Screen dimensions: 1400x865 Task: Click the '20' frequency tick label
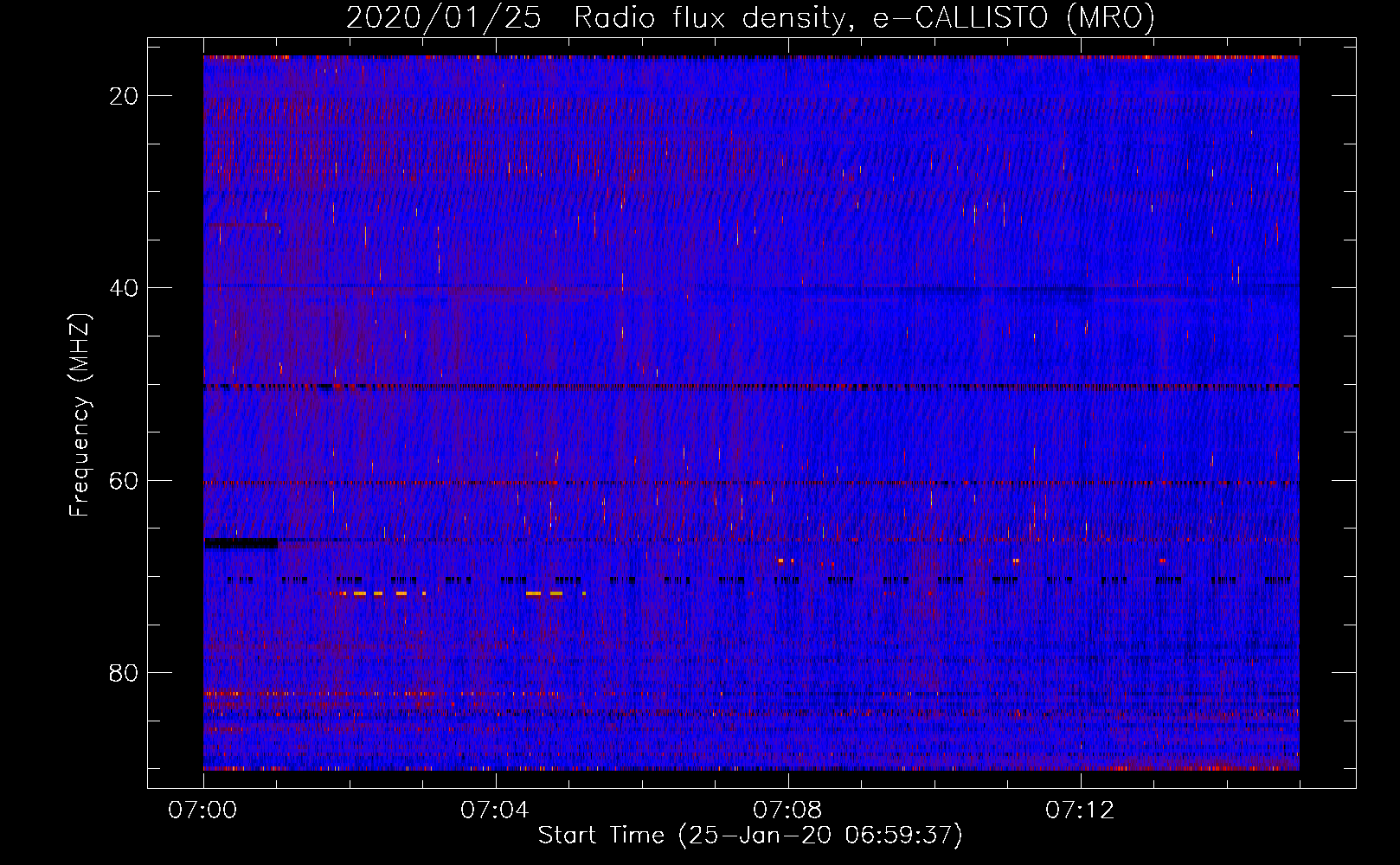[x=124, y=96]
